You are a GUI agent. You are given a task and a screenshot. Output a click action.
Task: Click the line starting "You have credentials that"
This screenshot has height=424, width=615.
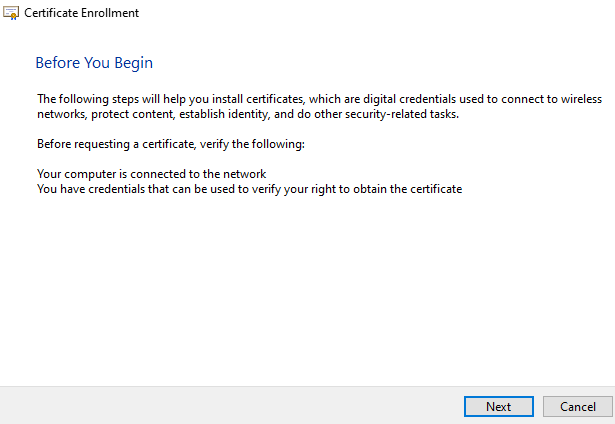pyautogui.click(x=249, y=189)
